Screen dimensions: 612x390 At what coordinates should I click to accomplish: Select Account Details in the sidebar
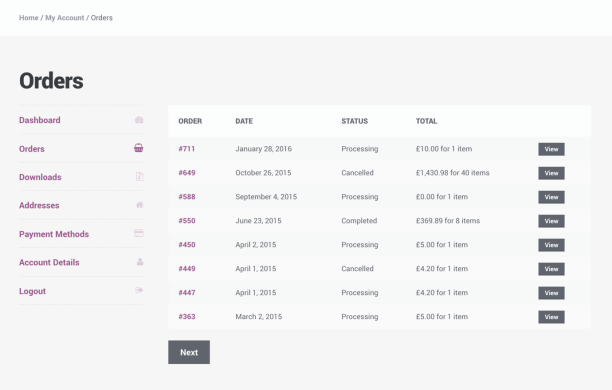(x=49, y=262)
